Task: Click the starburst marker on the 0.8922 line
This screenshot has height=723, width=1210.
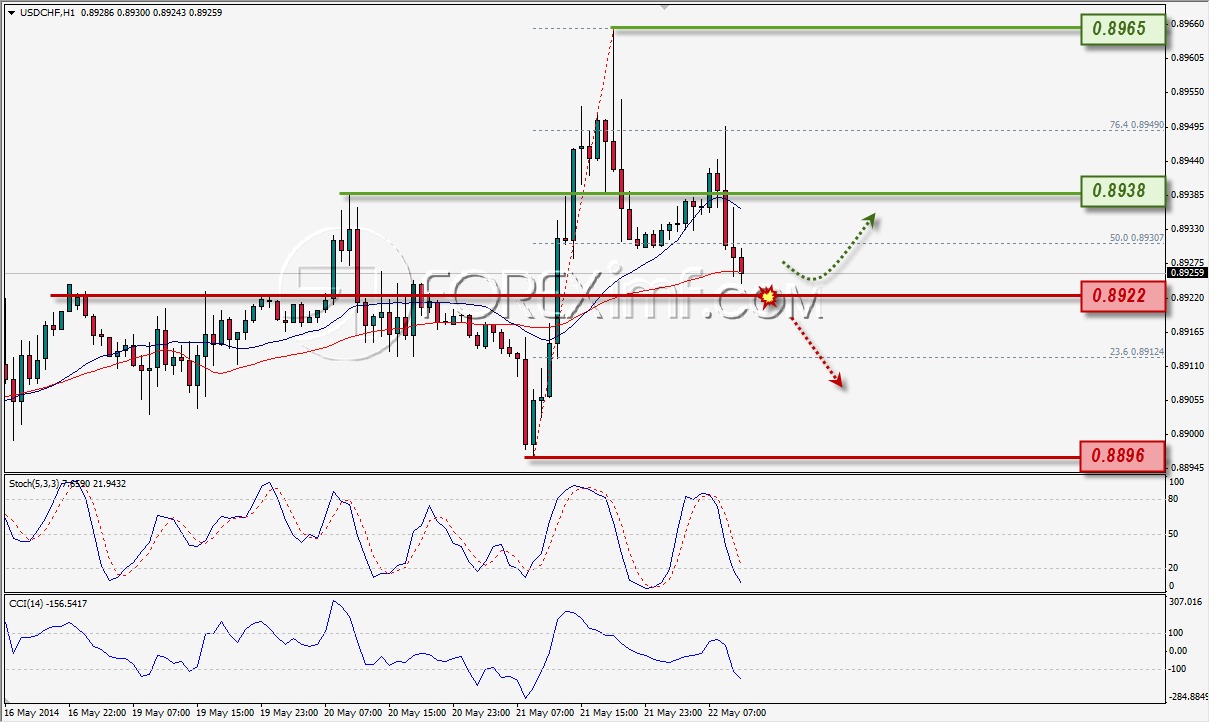Action: click(x=768, y=296)
